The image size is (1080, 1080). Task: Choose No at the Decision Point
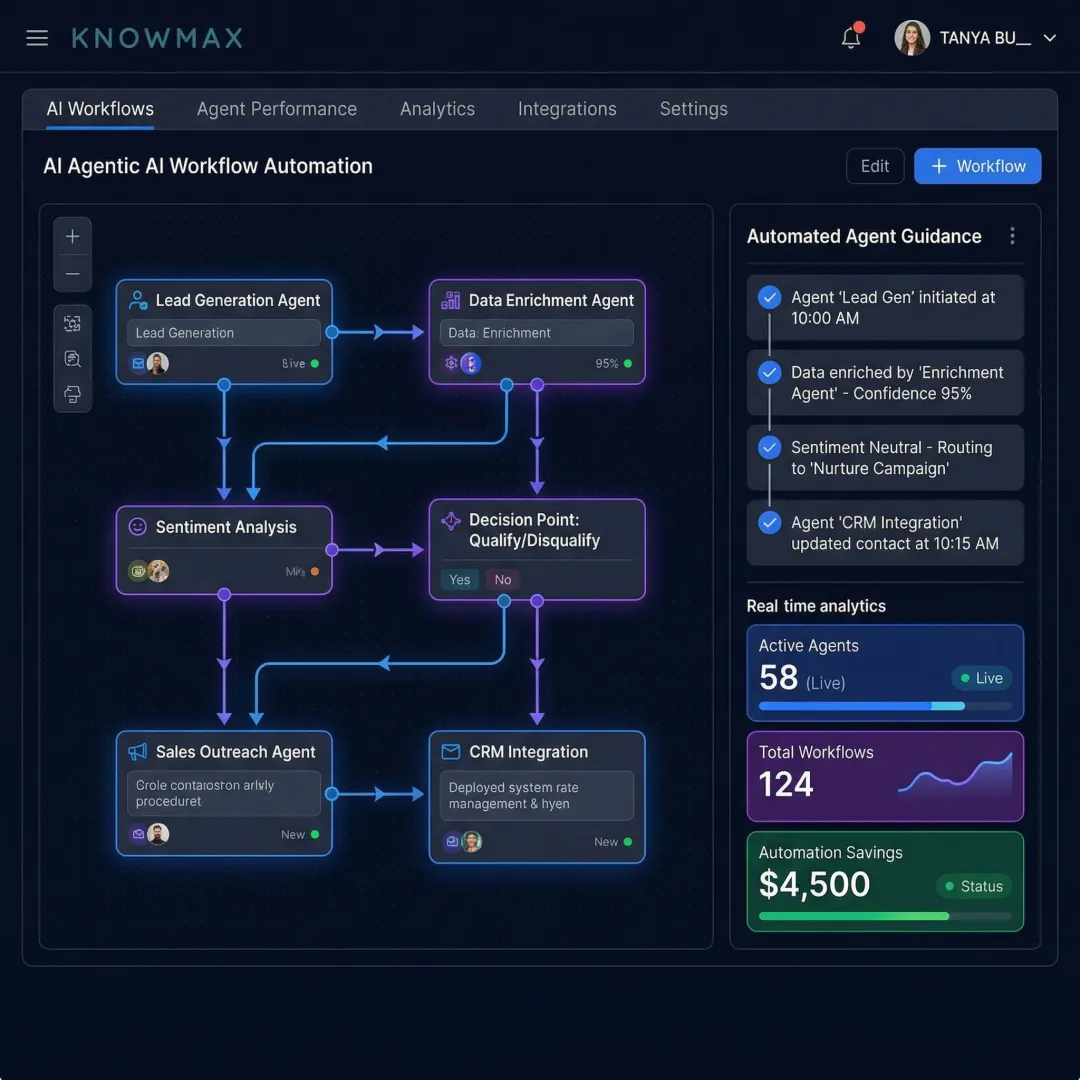tap(503, 580)
